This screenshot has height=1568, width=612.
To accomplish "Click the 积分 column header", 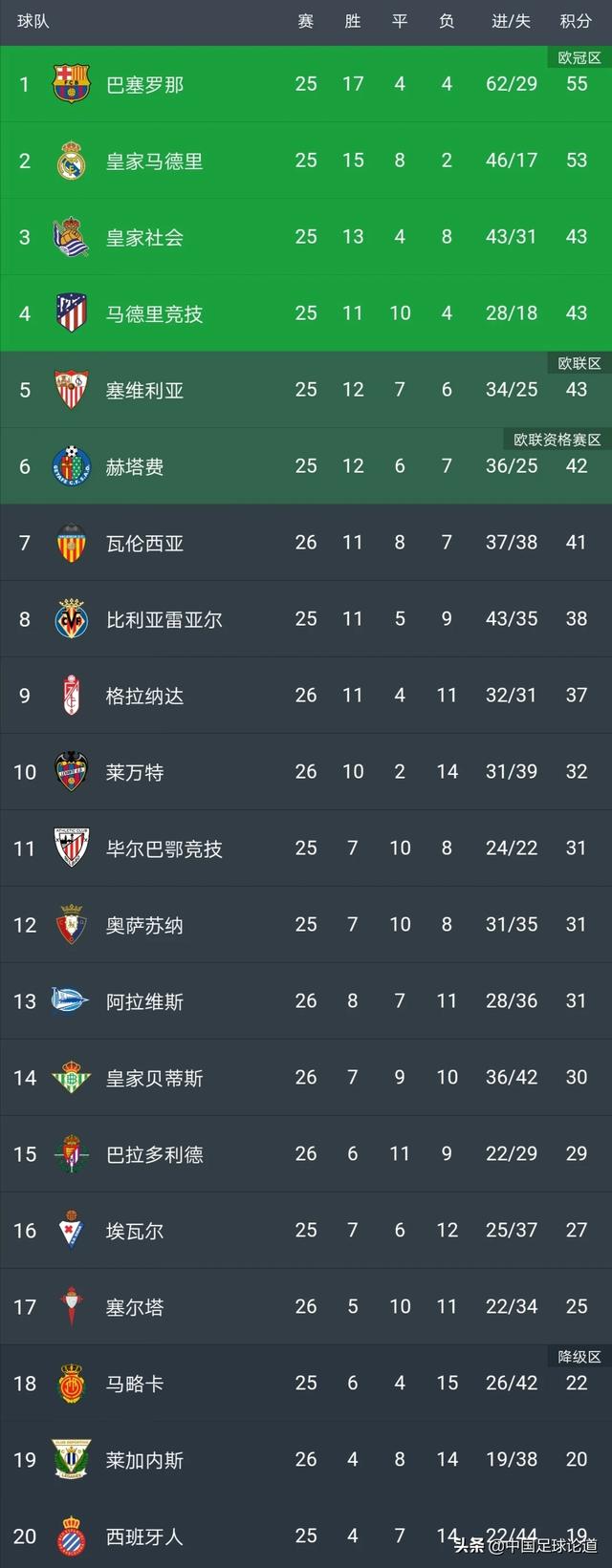I will pos(576,21).
